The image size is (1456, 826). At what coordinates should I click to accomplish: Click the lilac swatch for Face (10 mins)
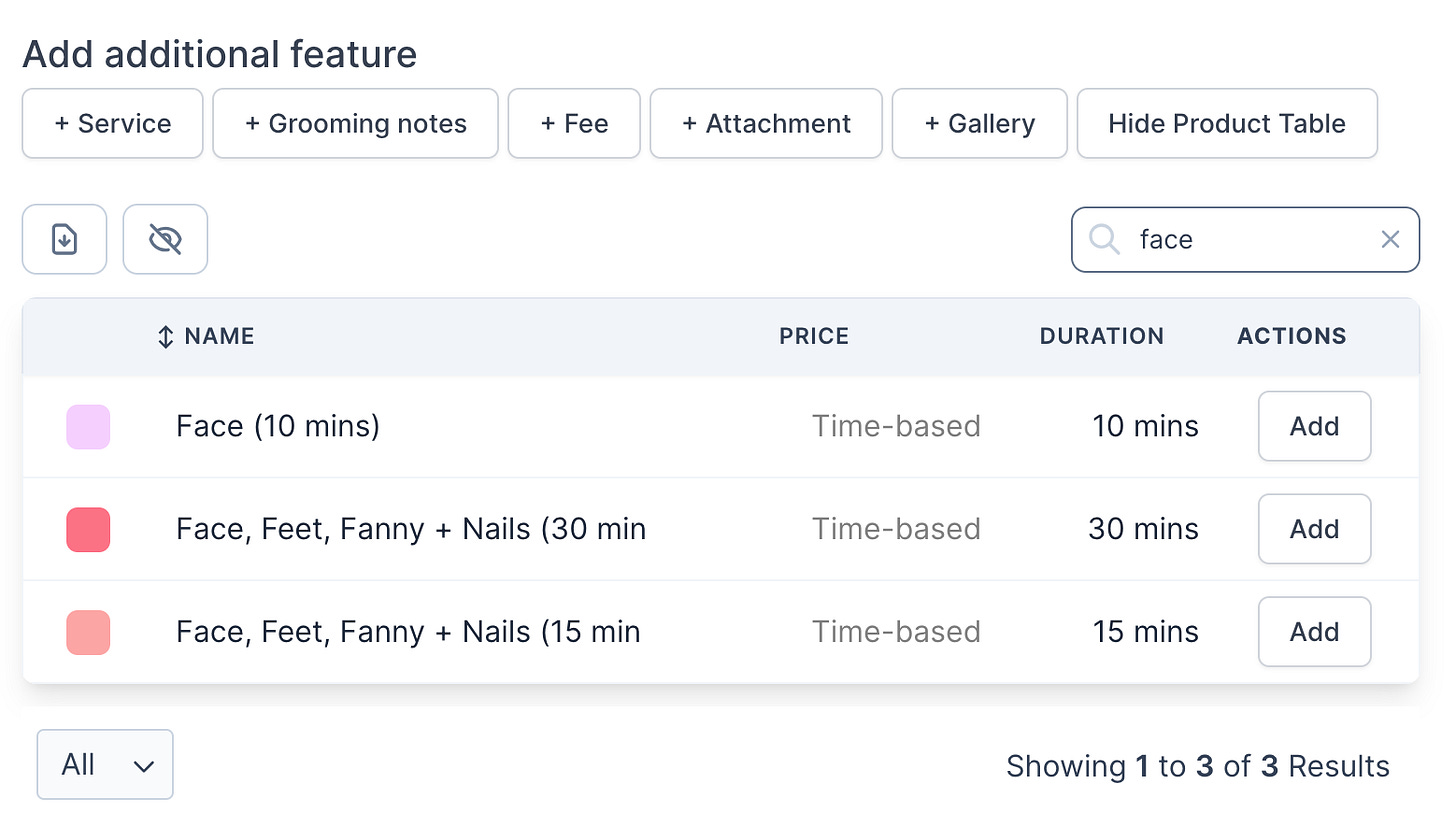[x=88, y=427]
